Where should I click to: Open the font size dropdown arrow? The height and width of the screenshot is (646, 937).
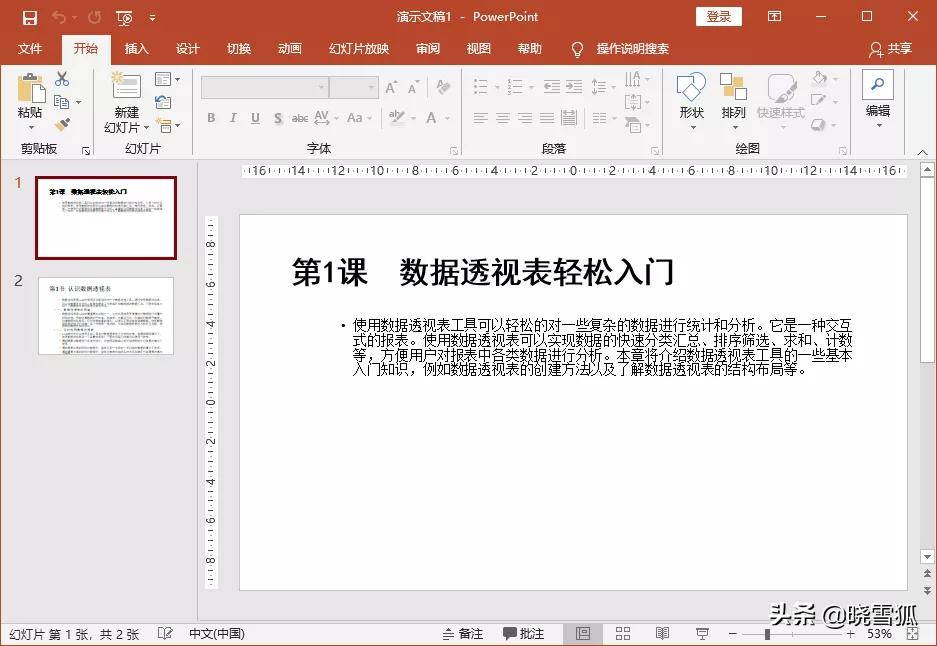(x=371, y=87)
